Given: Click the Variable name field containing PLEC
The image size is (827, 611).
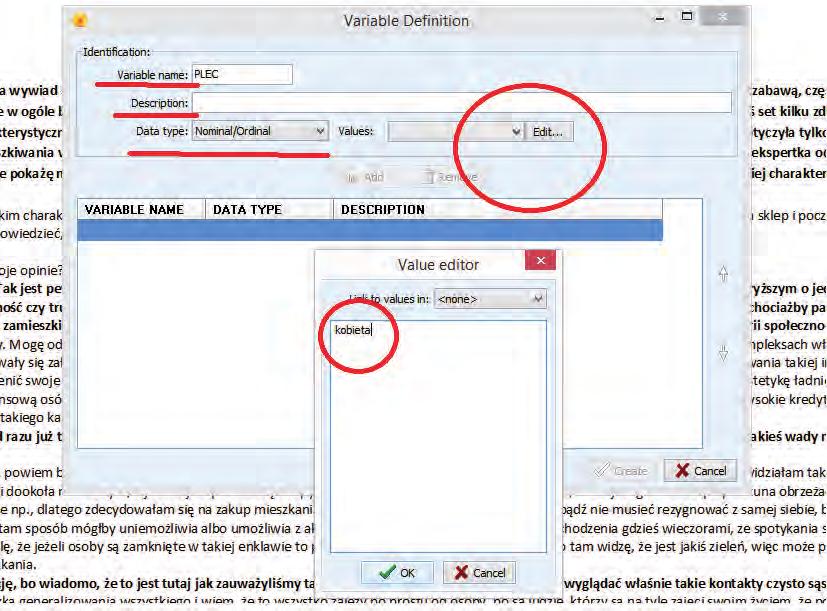Looking at the screenshot, I should click(x=242, y=74).
